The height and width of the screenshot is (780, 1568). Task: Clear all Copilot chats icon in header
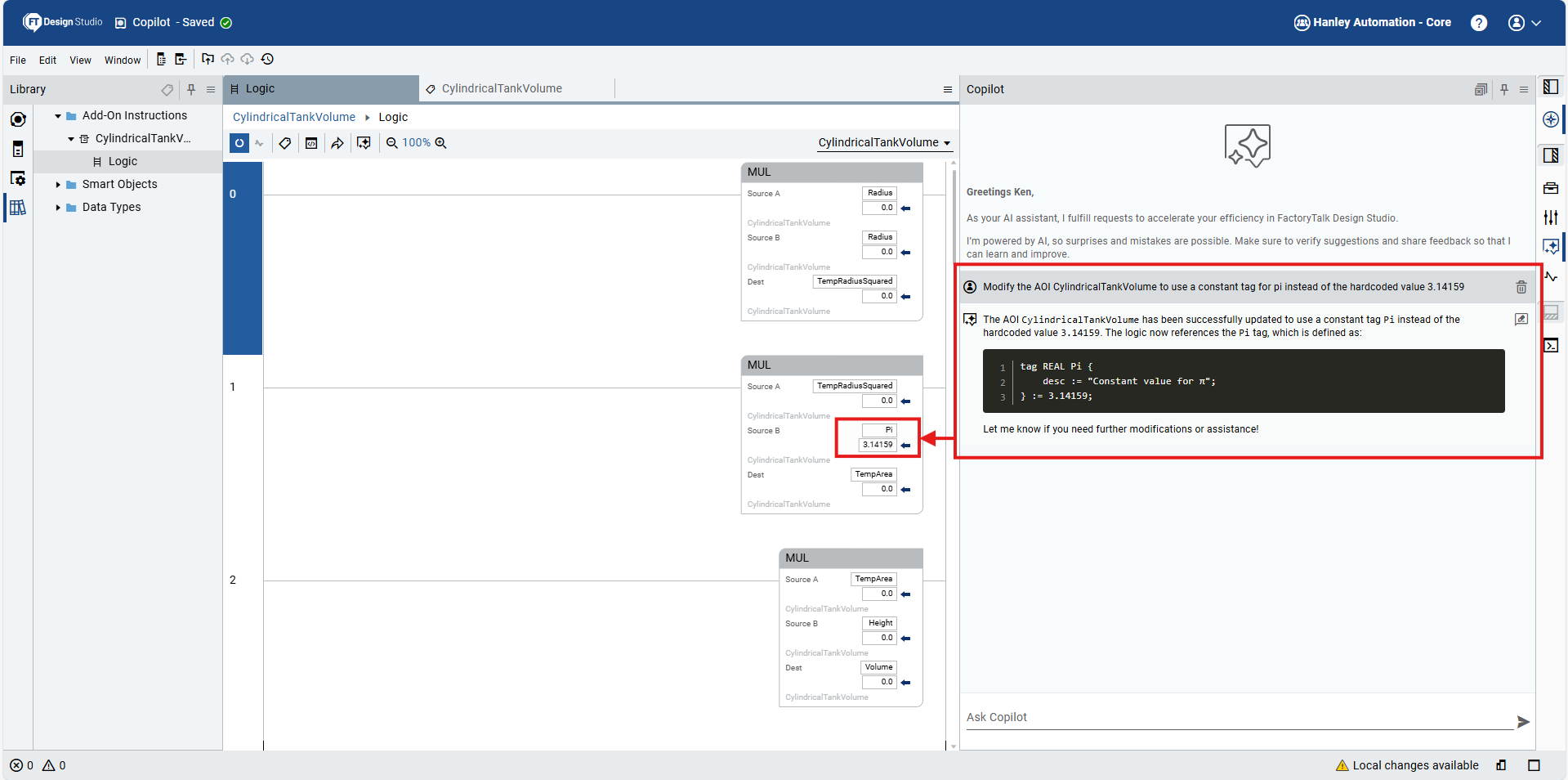tap(1481, 89)
